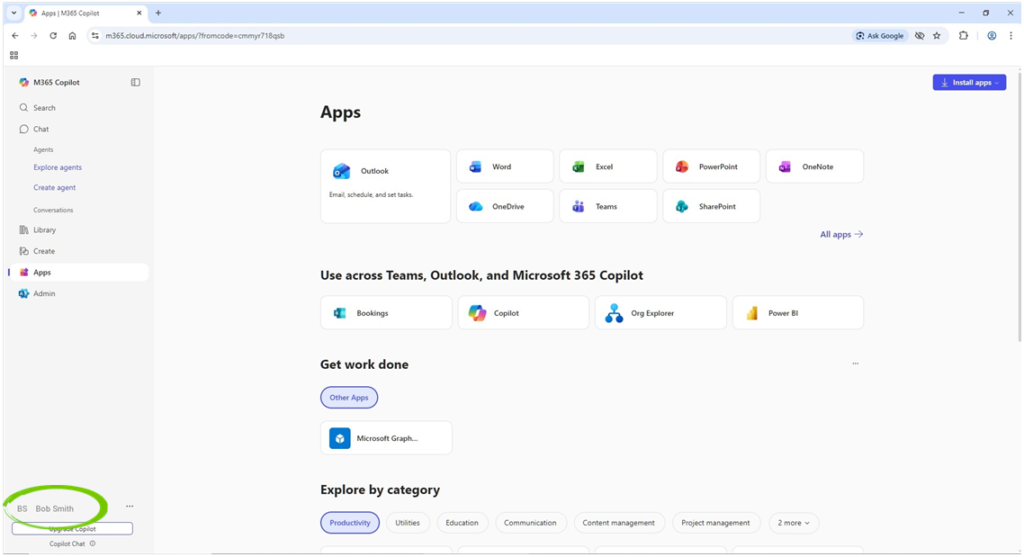
Task: Launch Teams from the apps grid
Action: (607, 206)
